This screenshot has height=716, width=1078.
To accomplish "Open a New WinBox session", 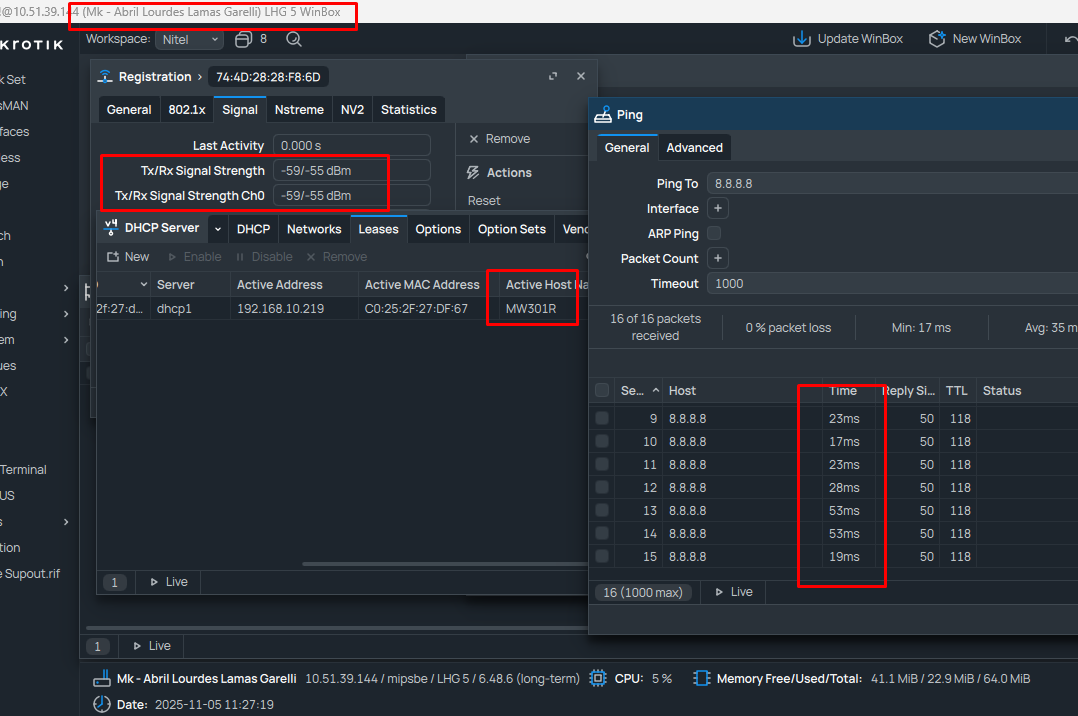I will [937, 39].
